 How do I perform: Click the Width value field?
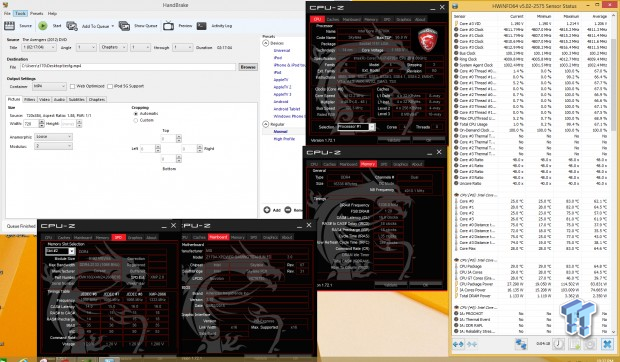tap(31, 124)
